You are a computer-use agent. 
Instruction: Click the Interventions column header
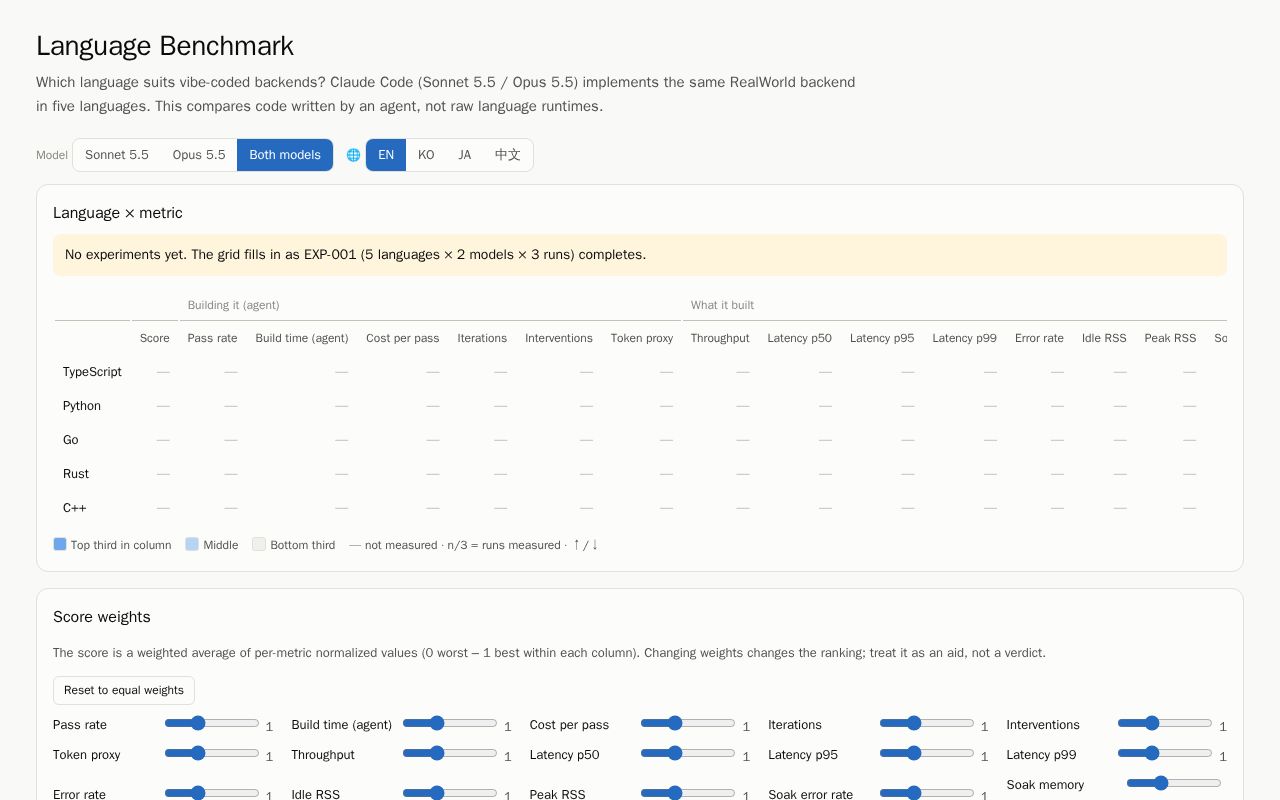point(559,338)
